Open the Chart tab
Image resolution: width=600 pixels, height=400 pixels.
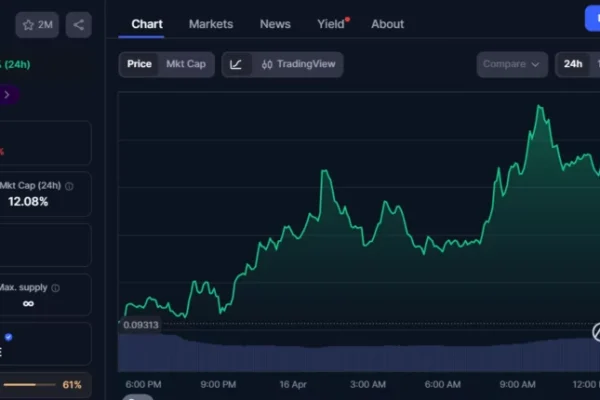pyautogui.click(x=147, y=24)
